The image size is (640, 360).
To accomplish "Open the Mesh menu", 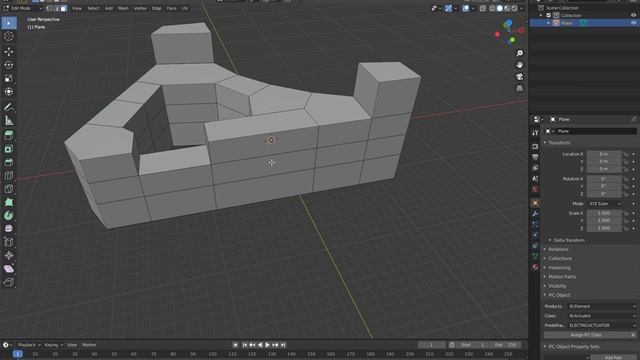I will click(123, 8).
